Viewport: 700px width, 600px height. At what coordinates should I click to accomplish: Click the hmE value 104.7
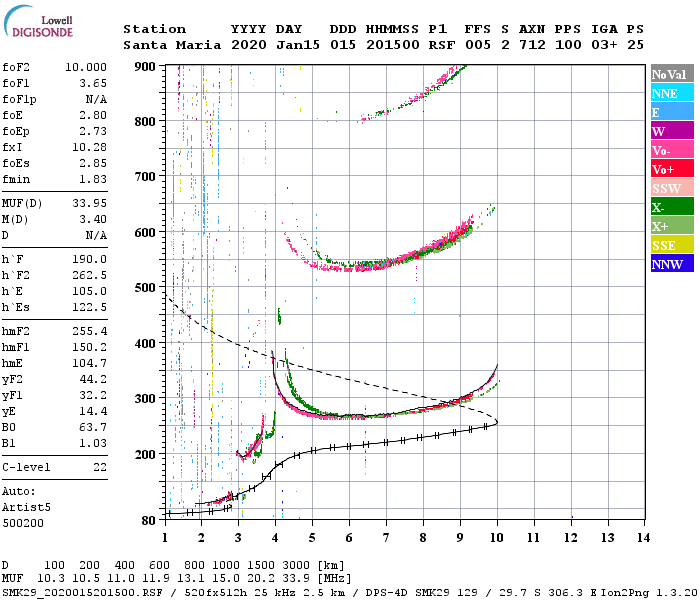coord(89,363)
